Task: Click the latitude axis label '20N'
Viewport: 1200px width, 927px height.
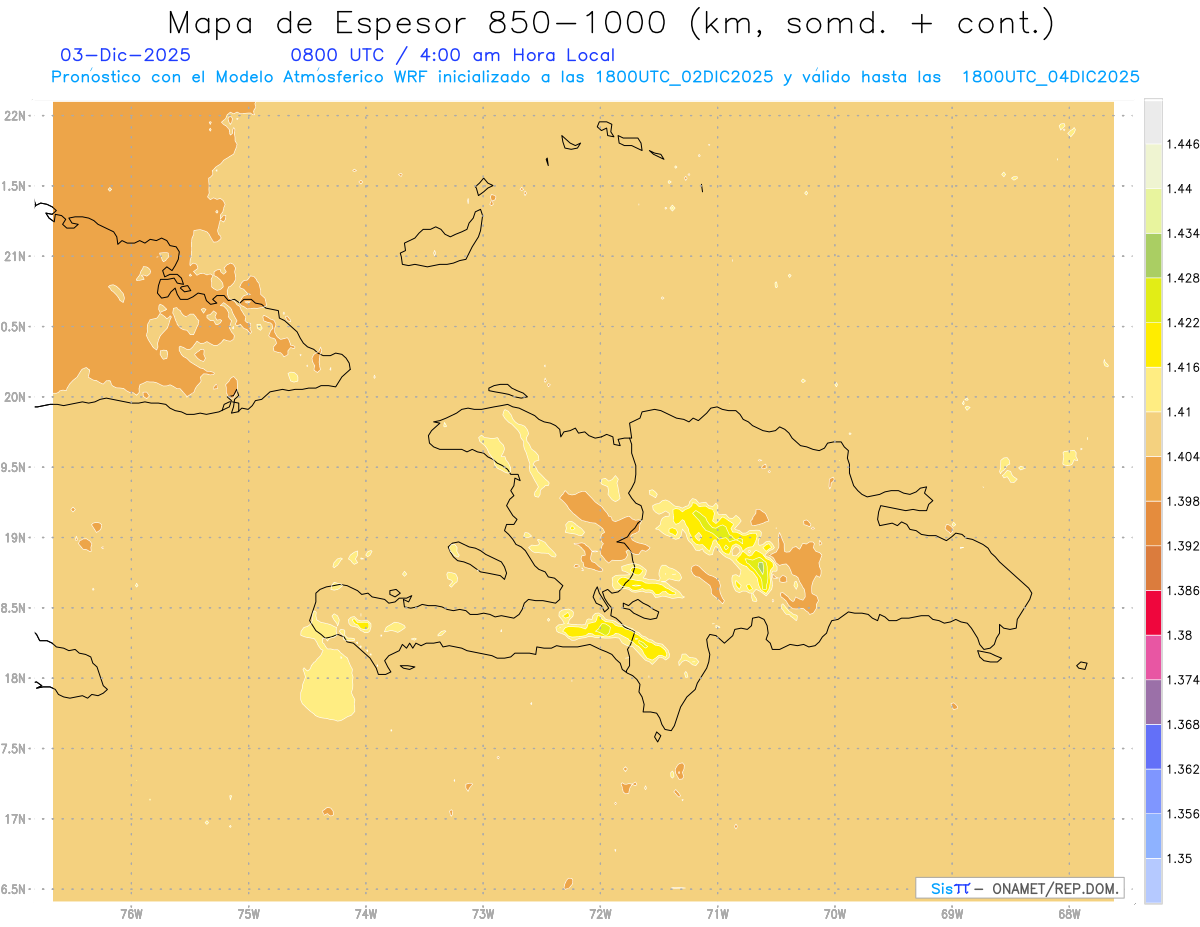Action: (16, 397)
